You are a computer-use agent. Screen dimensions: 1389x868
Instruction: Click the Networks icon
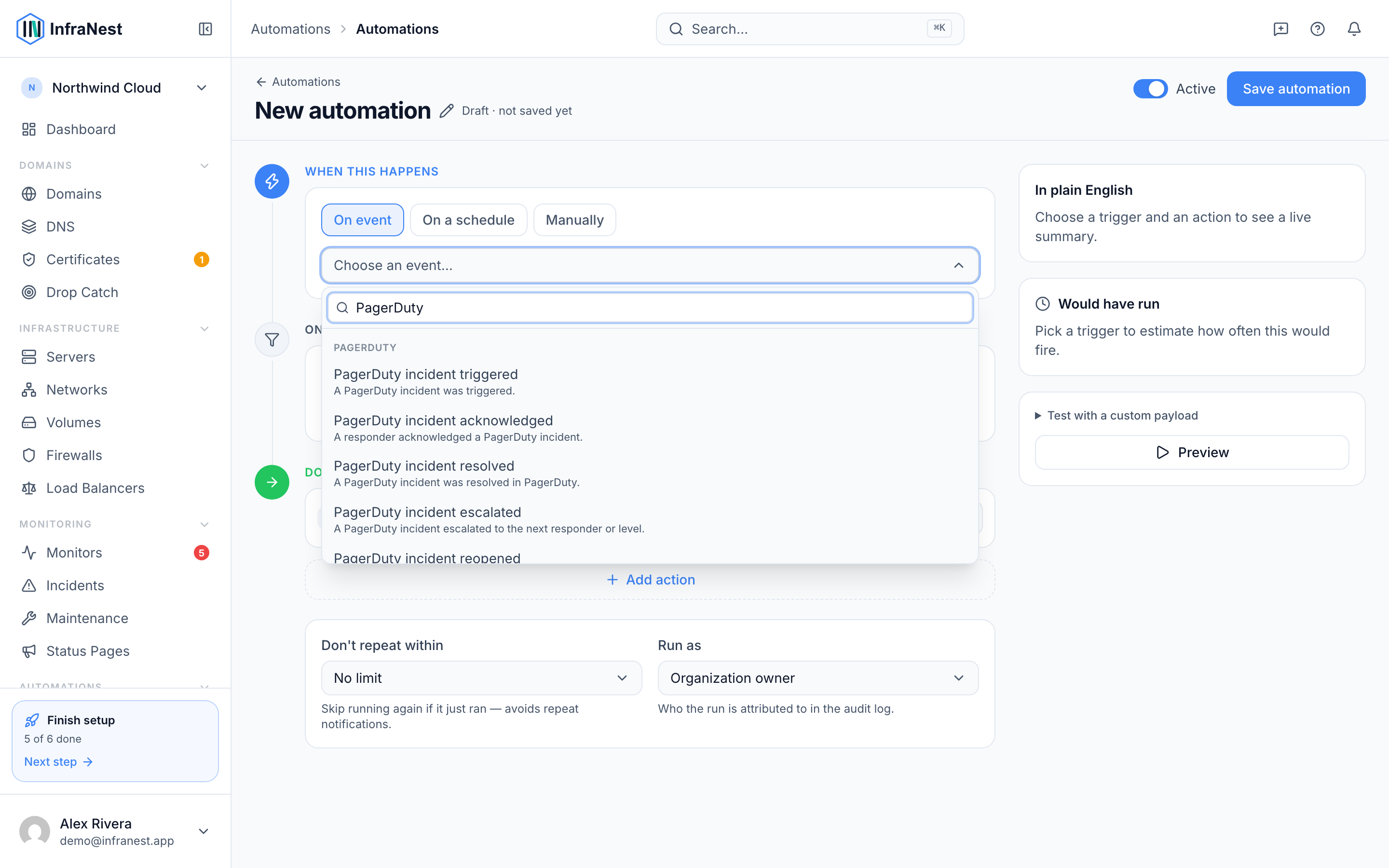pos(29,390)
